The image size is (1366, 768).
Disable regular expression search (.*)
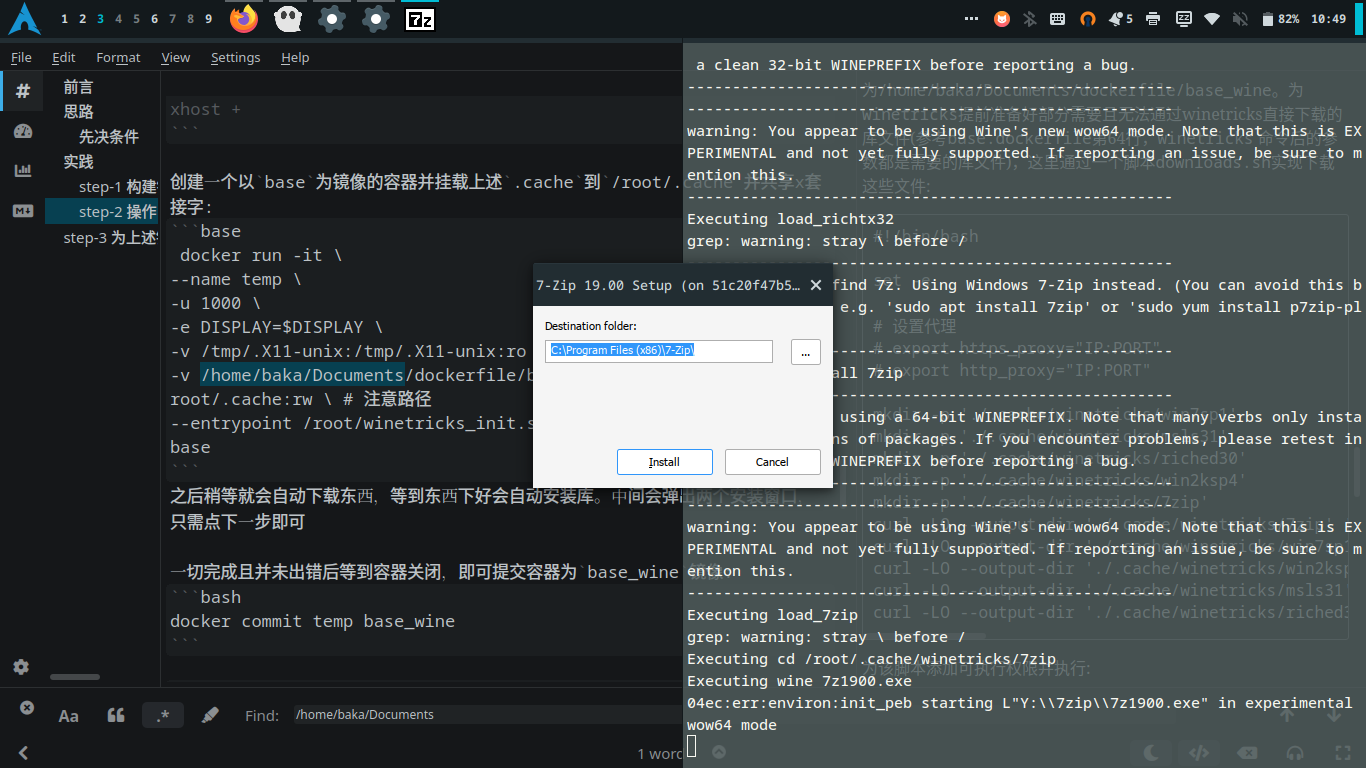pyautogui.click(x=162, y=715)
